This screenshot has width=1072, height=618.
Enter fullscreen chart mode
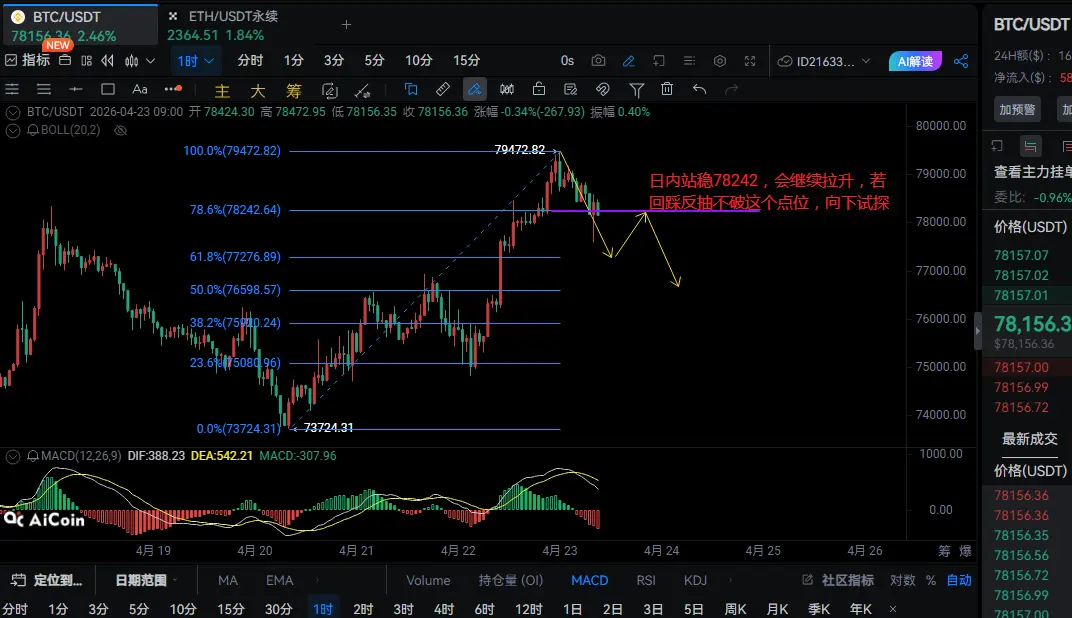[x=750, y=61]
